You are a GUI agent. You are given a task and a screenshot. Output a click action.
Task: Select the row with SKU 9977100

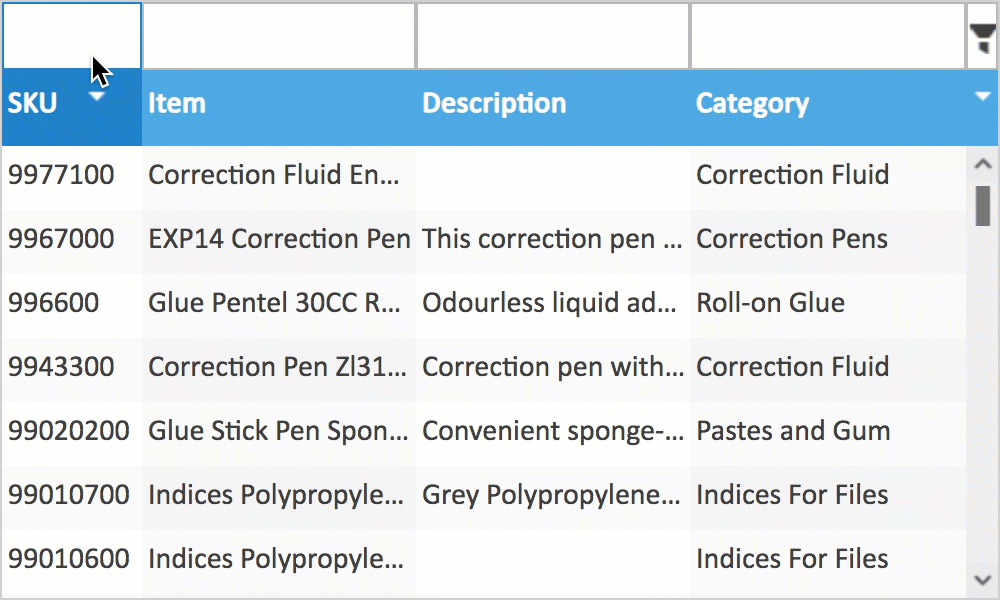pos(484,175)
